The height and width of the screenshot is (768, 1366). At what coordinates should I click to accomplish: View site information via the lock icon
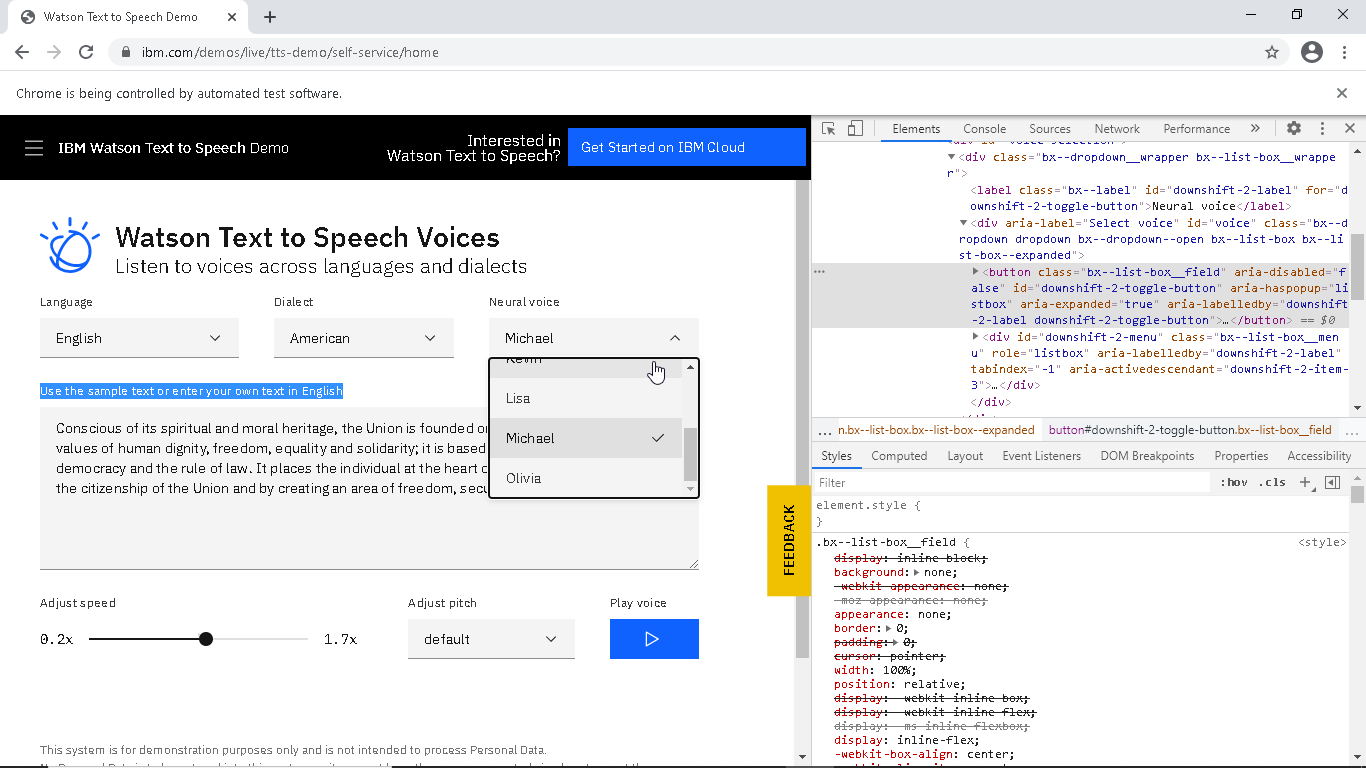coord(126,52)
